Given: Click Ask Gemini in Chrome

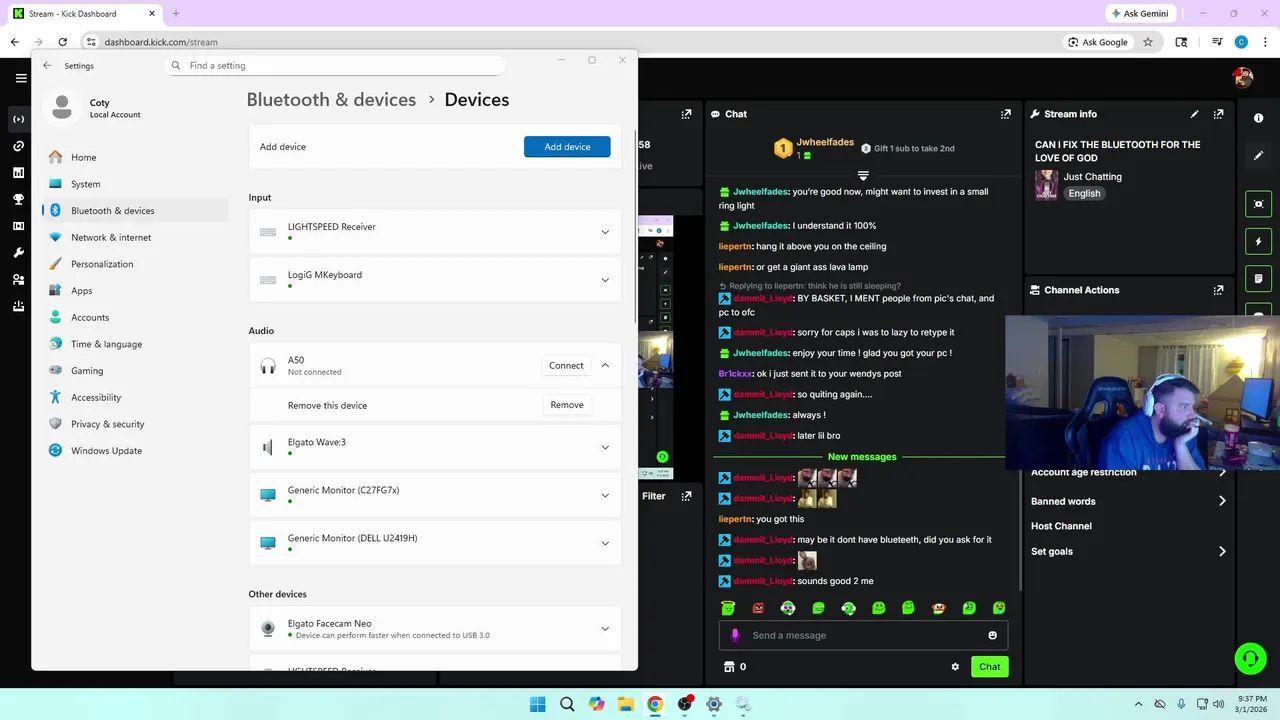Looking at the screenshot, I should [x=1139, y=14].
